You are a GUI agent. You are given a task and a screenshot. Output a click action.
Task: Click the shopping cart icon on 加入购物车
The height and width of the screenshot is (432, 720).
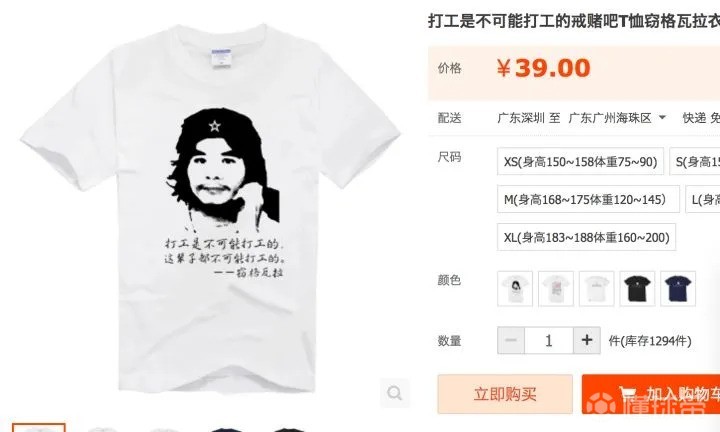point(628,393)
